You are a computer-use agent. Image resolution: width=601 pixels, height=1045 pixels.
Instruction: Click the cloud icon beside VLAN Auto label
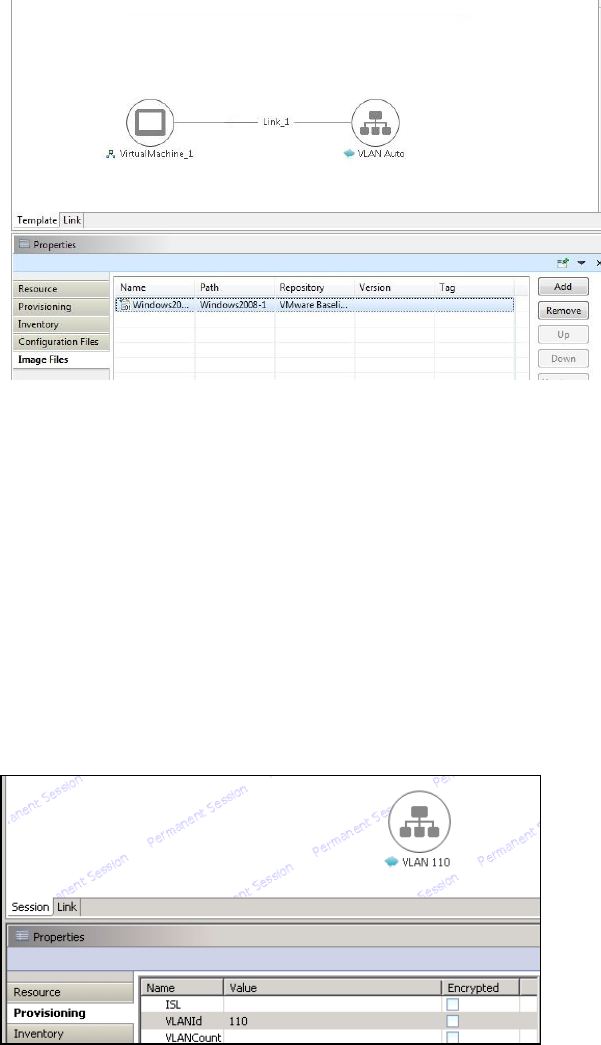[x=348, y=153]
